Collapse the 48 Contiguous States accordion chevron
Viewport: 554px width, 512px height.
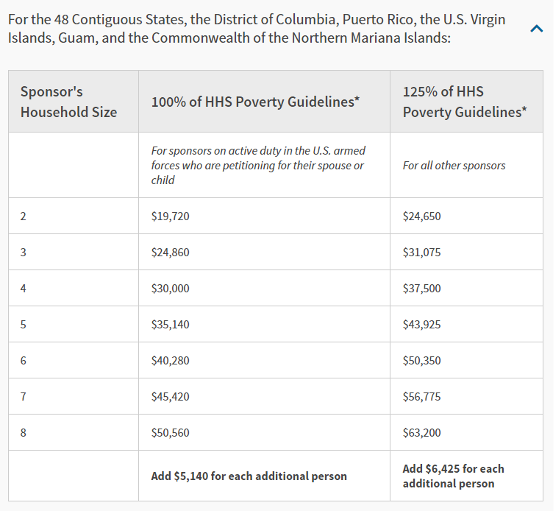point(536,28)
